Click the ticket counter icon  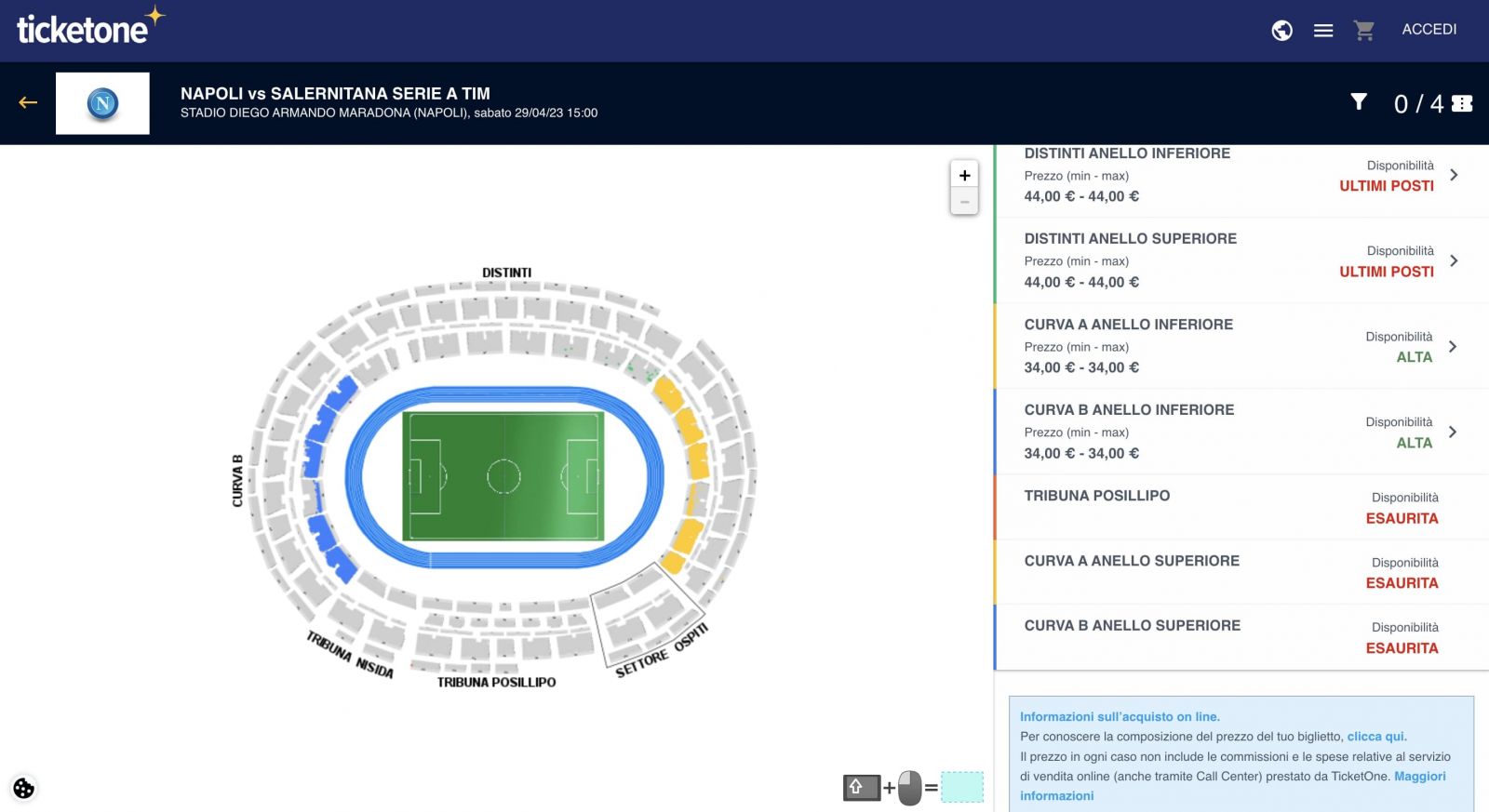[x=1462, y=103]
